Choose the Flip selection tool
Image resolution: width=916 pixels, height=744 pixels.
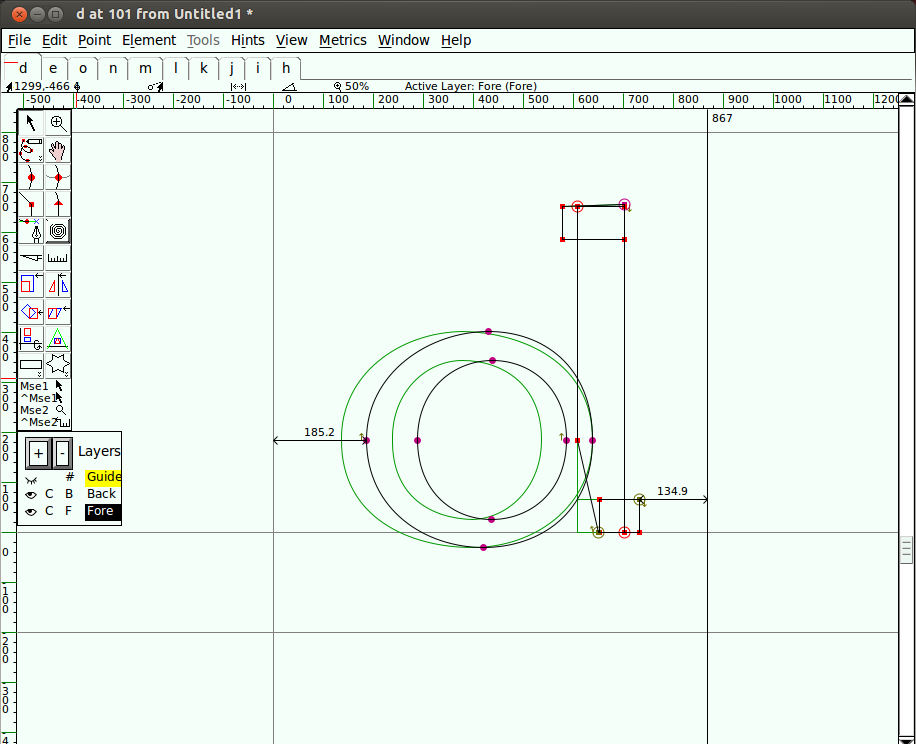tap(58, 285)
